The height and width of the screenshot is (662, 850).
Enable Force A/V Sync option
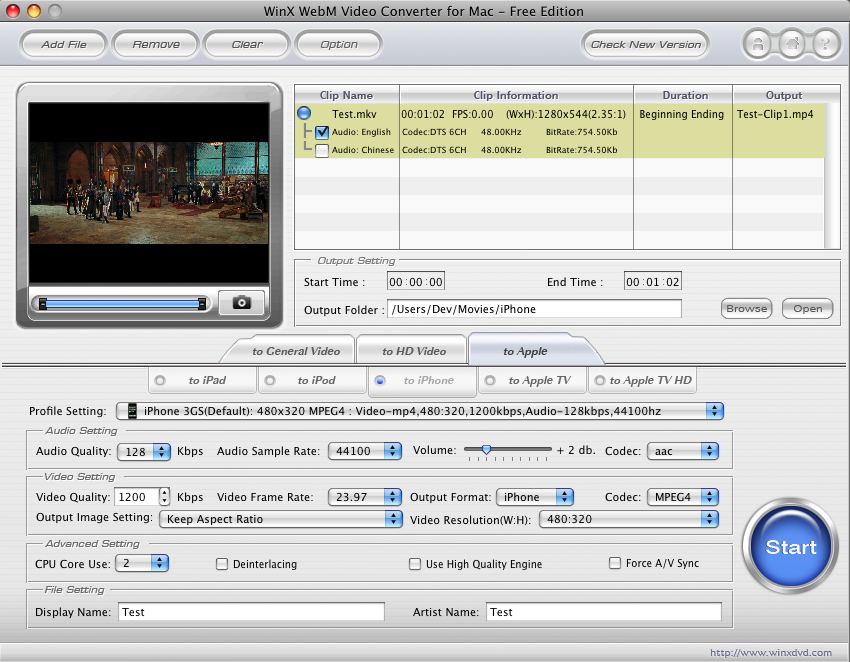click(x=615, y=563)
